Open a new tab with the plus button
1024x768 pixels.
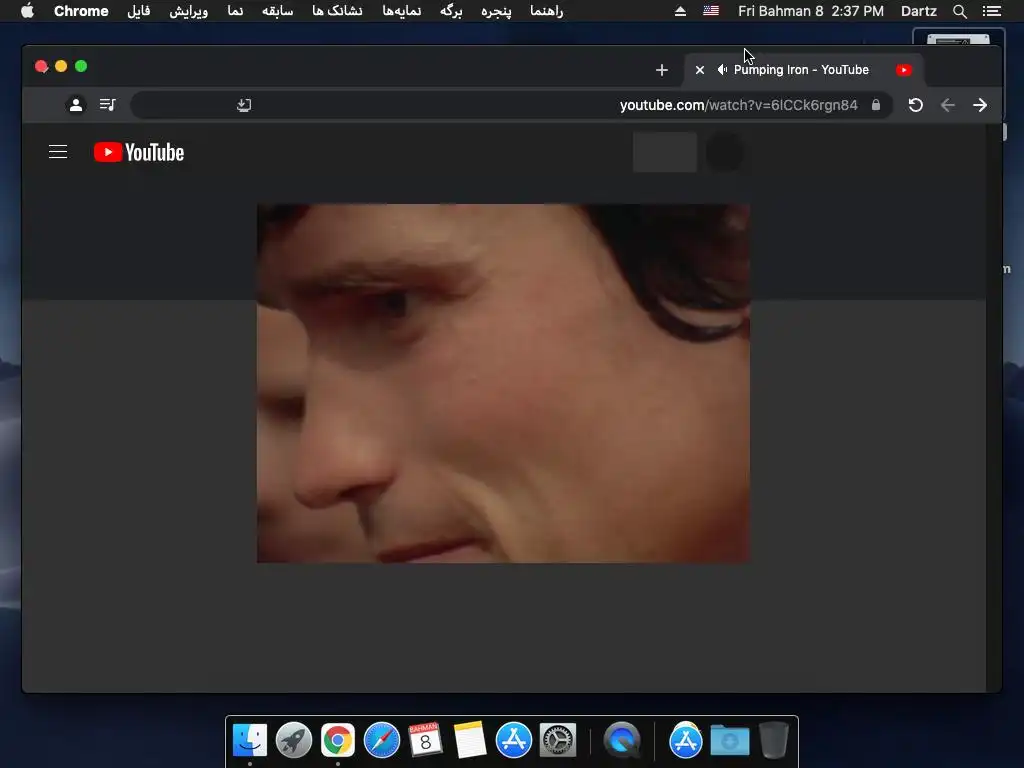tap(662, 70)
